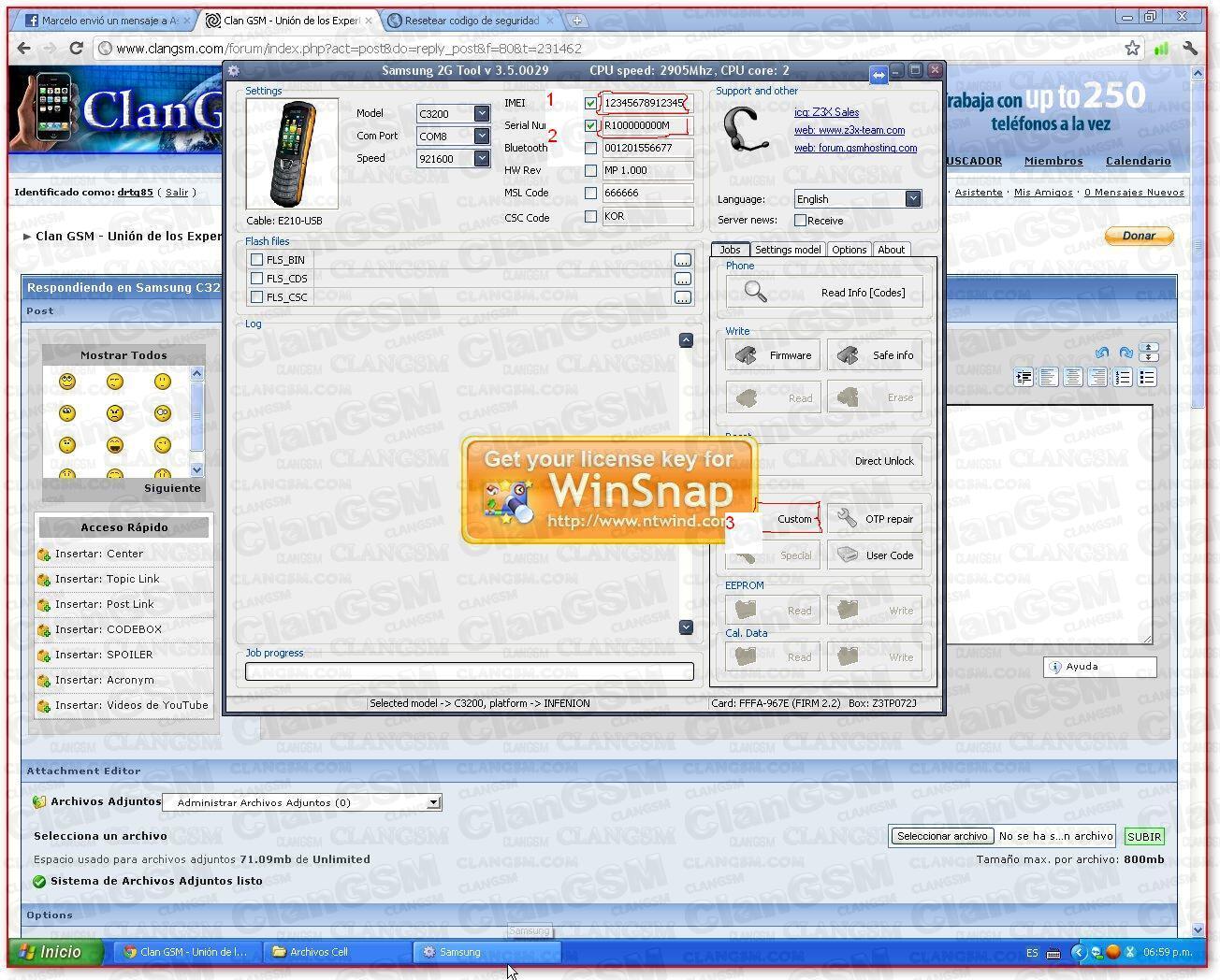1220x980 pixels.
Task: Expand the Com Port COM8 dropdown
Action: pos(481,137)
